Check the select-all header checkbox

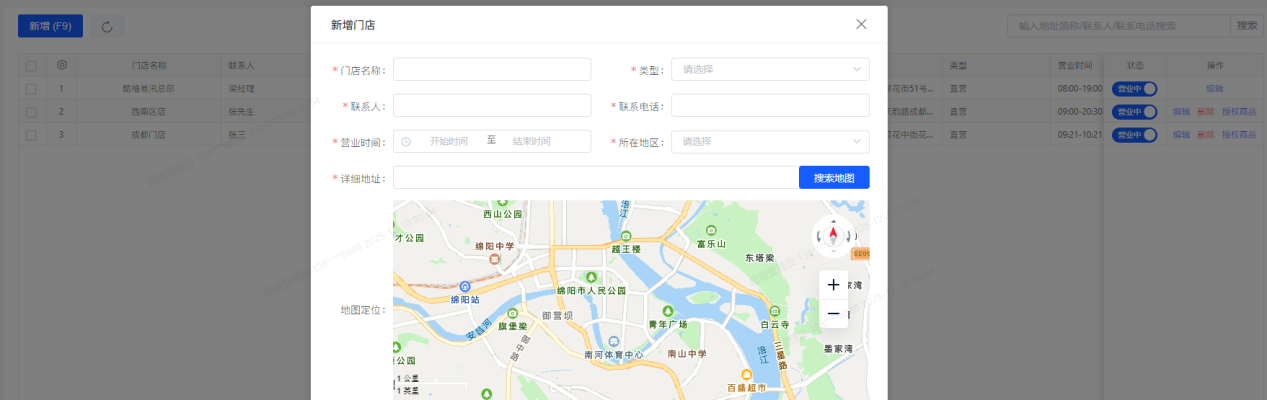[x=31, y=66]
